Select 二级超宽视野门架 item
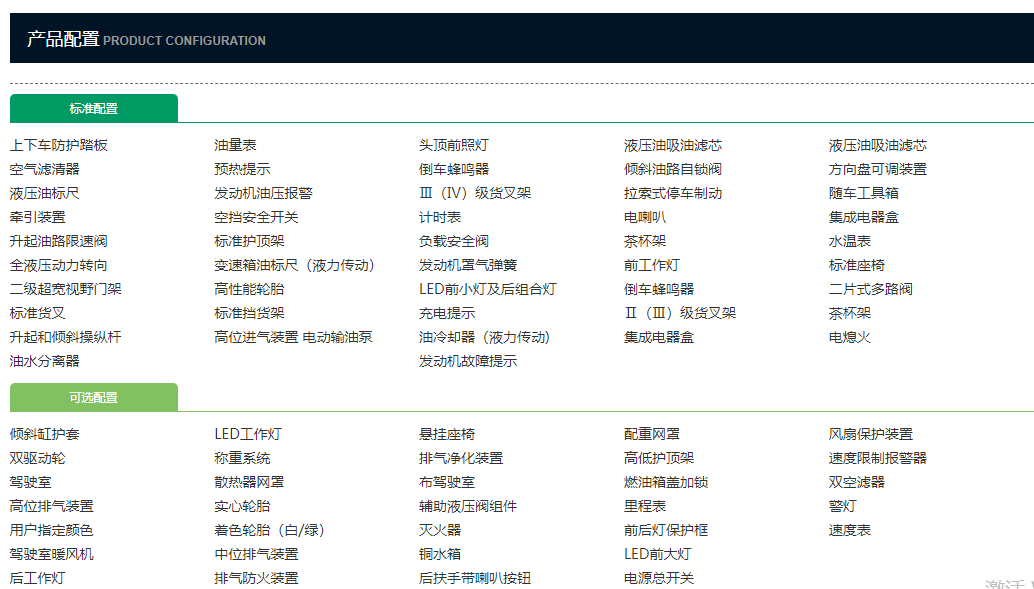Screen dimensions: 1034x589 point(66,289)
